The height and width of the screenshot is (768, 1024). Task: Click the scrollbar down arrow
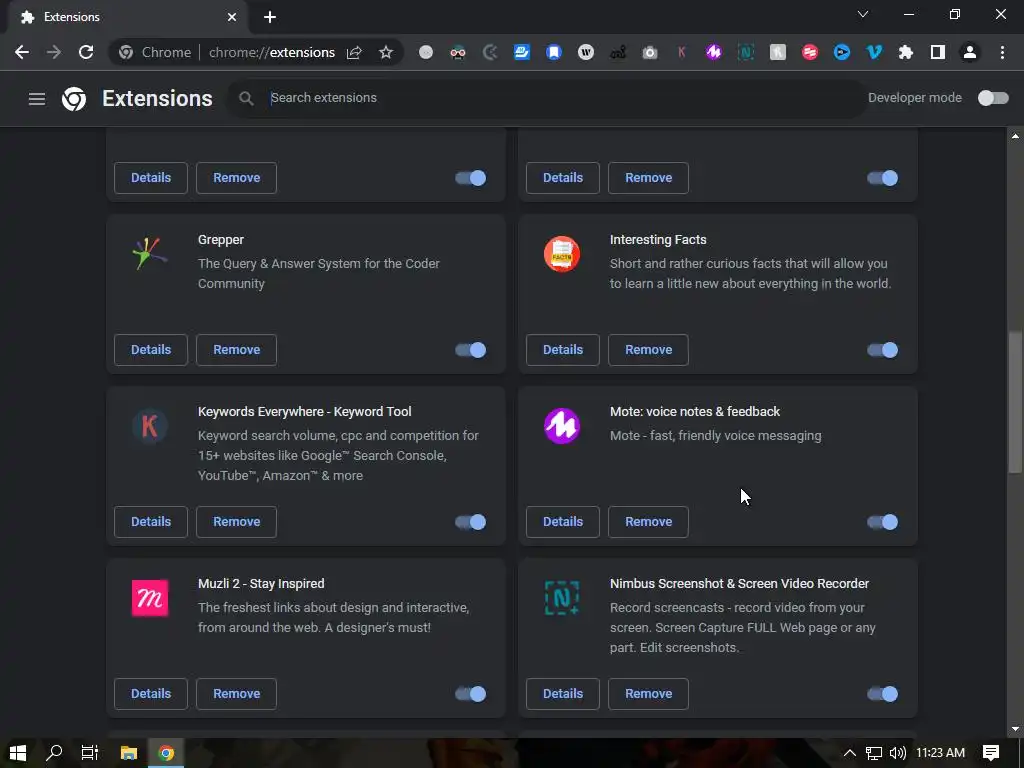[1015, 729]
